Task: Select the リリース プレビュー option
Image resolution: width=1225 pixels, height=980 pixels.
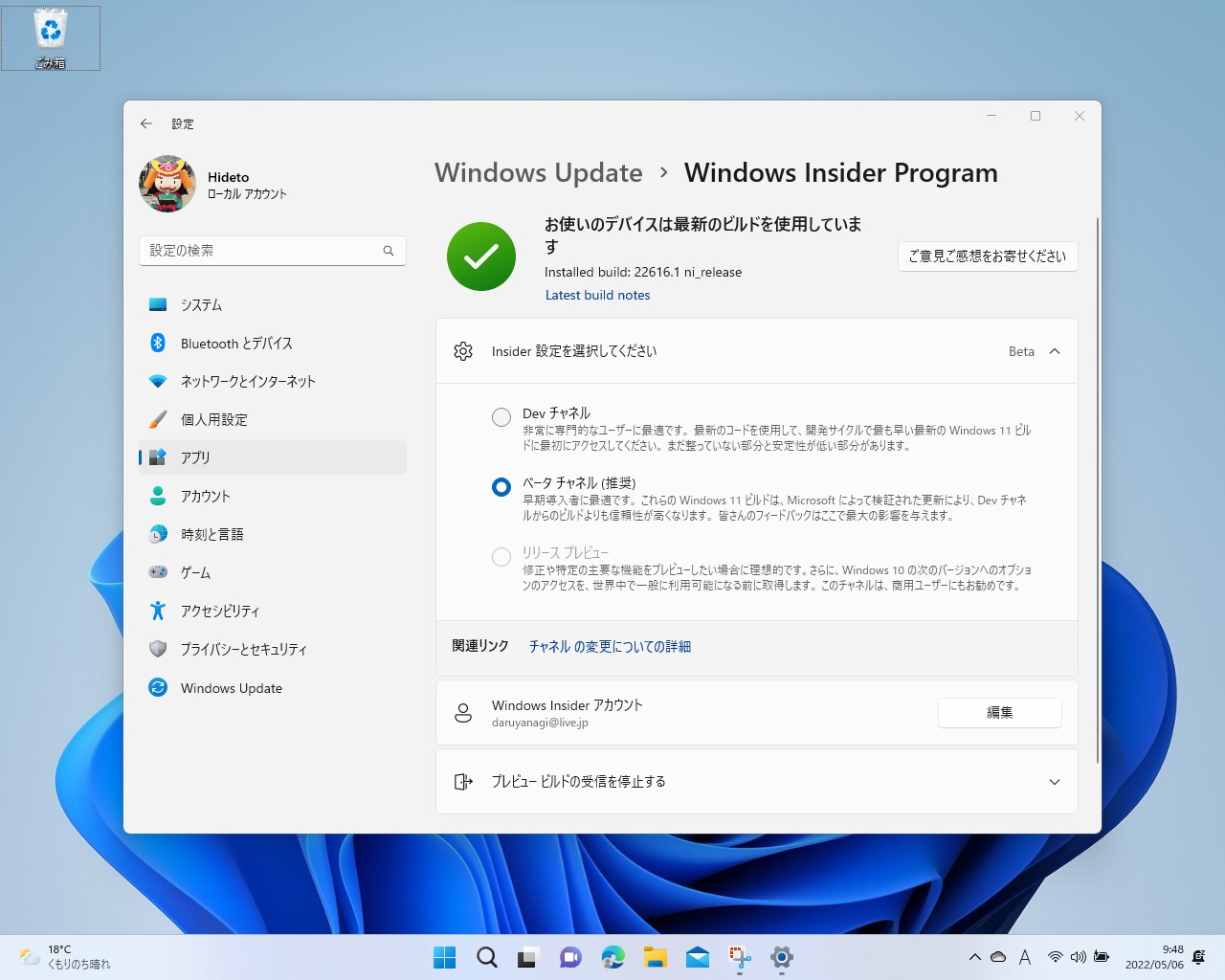Action: click(501, 557)
